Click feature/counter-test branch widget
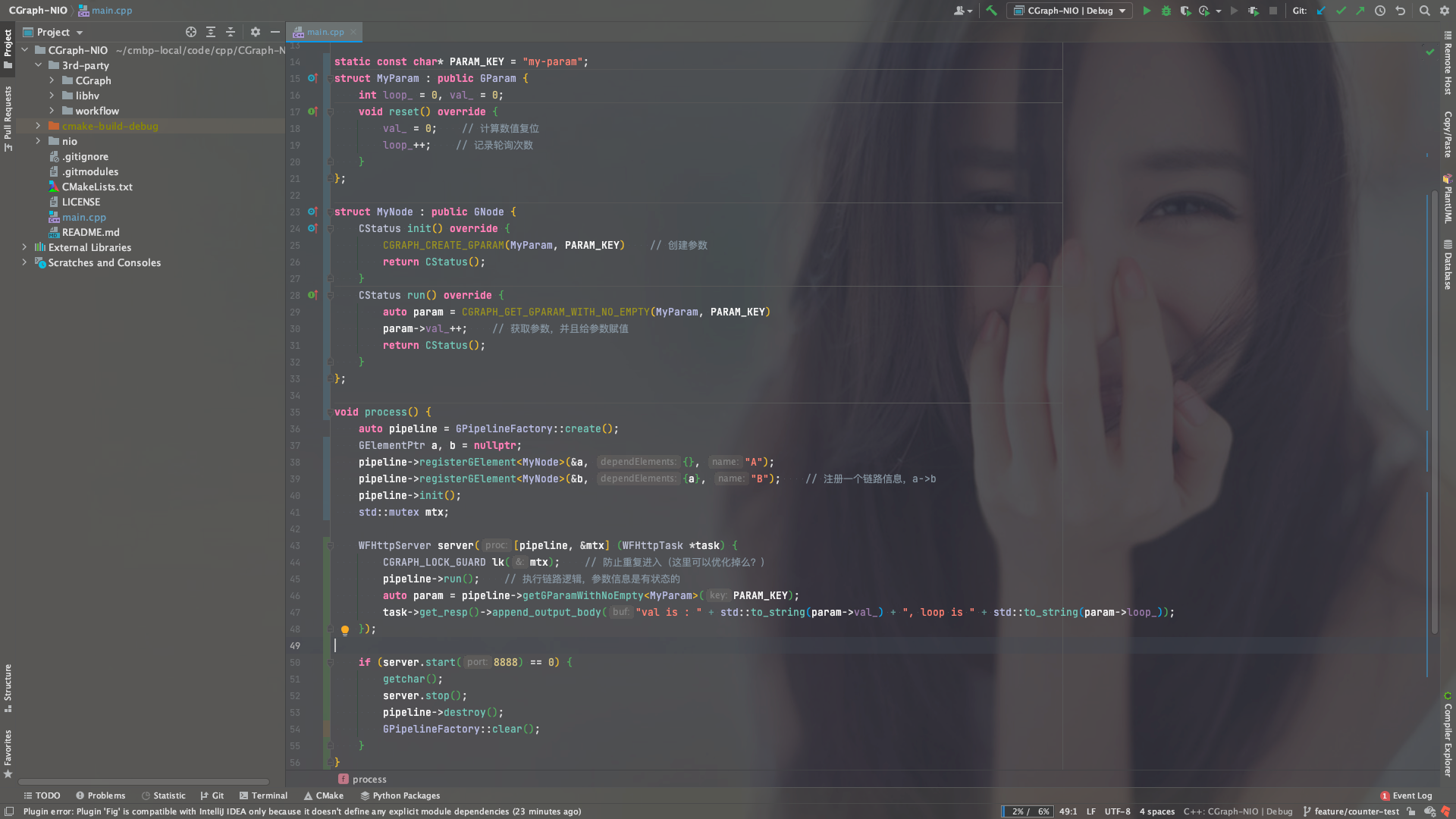This screenshot has height=819, width=1456. coord(1355,811)
